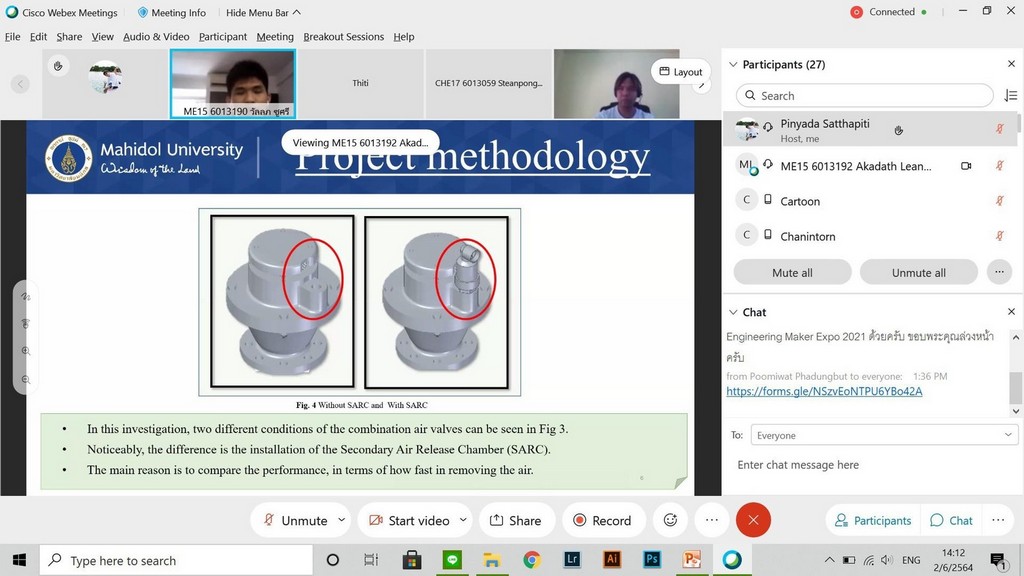Open the Breakout Sessions menu
The height and width of the screenshot is (576, 1024).
coord(343,37)
